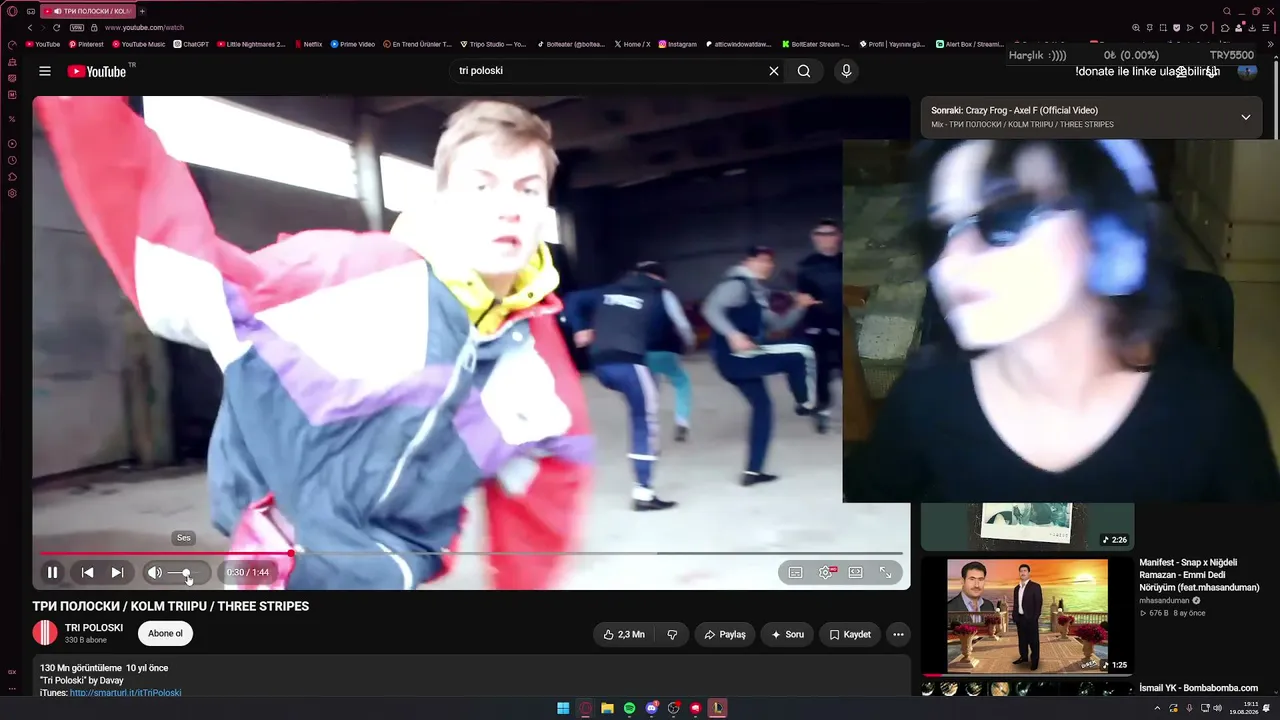Open mhasanduman channel name
The width and height of the screenshot is (1280, 720).
(x=1165, y=601)
